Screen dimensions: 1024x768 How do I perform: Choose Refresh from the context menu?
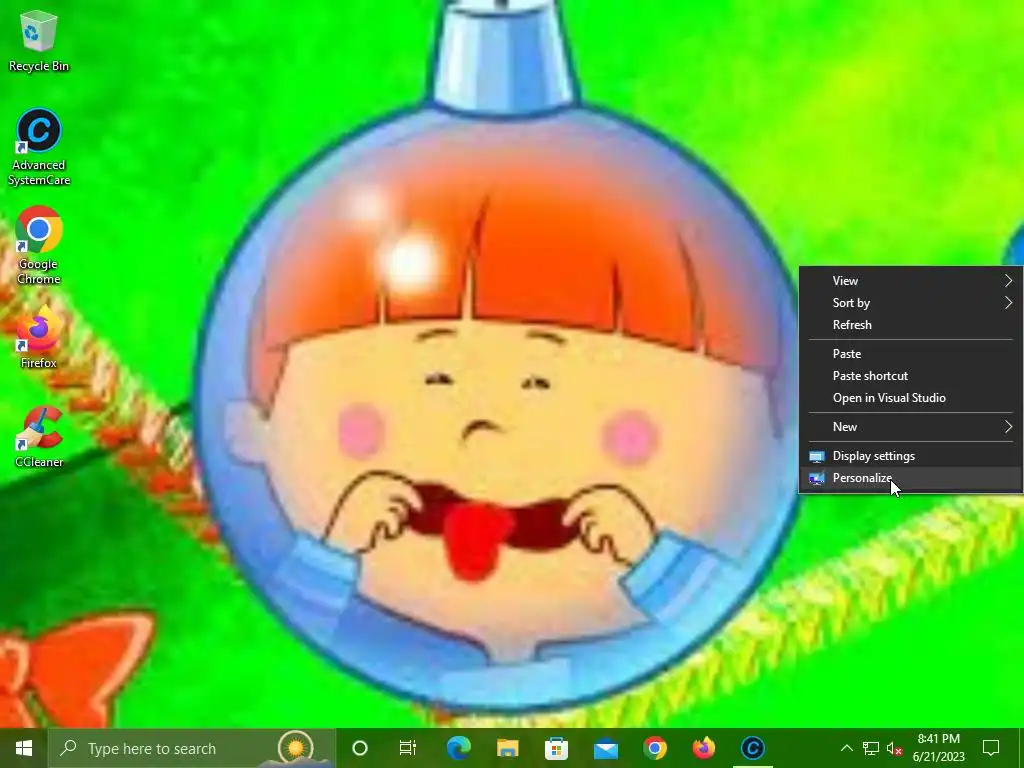pos(911,325)
